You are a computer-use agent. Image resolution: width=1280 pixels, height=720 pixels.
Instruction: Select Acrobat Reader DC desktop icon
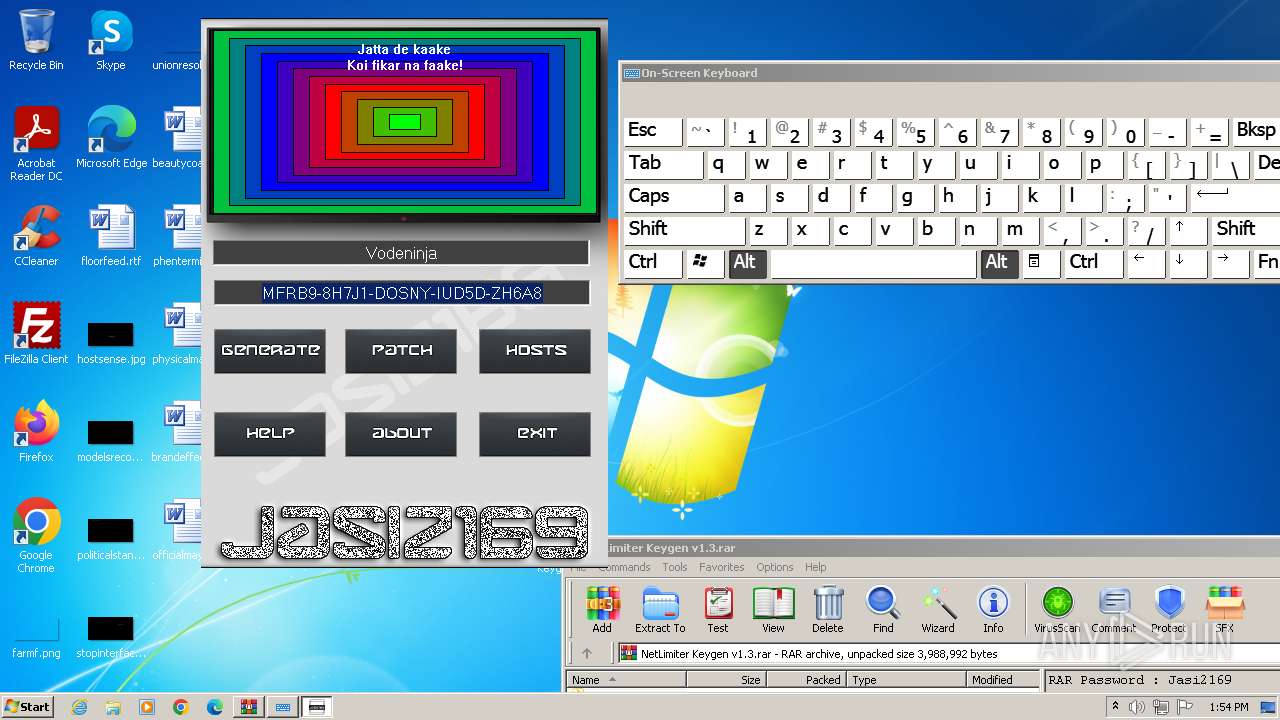tap(36, 145)
